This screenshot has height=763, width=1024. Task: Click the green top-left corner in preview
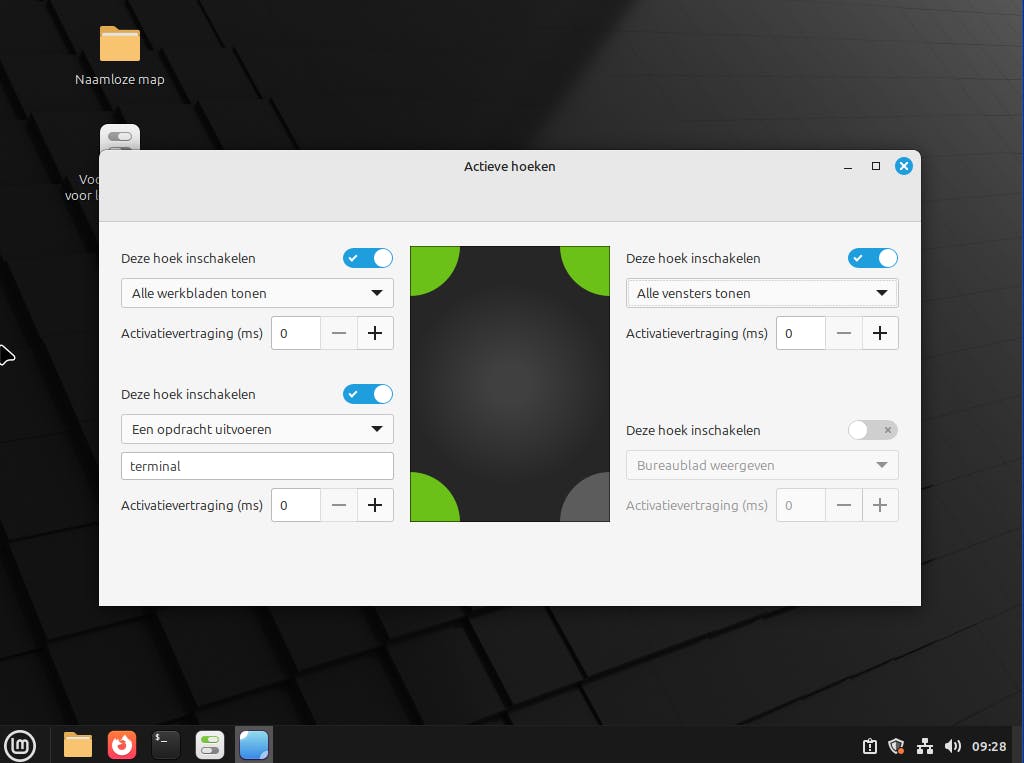point(430,266)
